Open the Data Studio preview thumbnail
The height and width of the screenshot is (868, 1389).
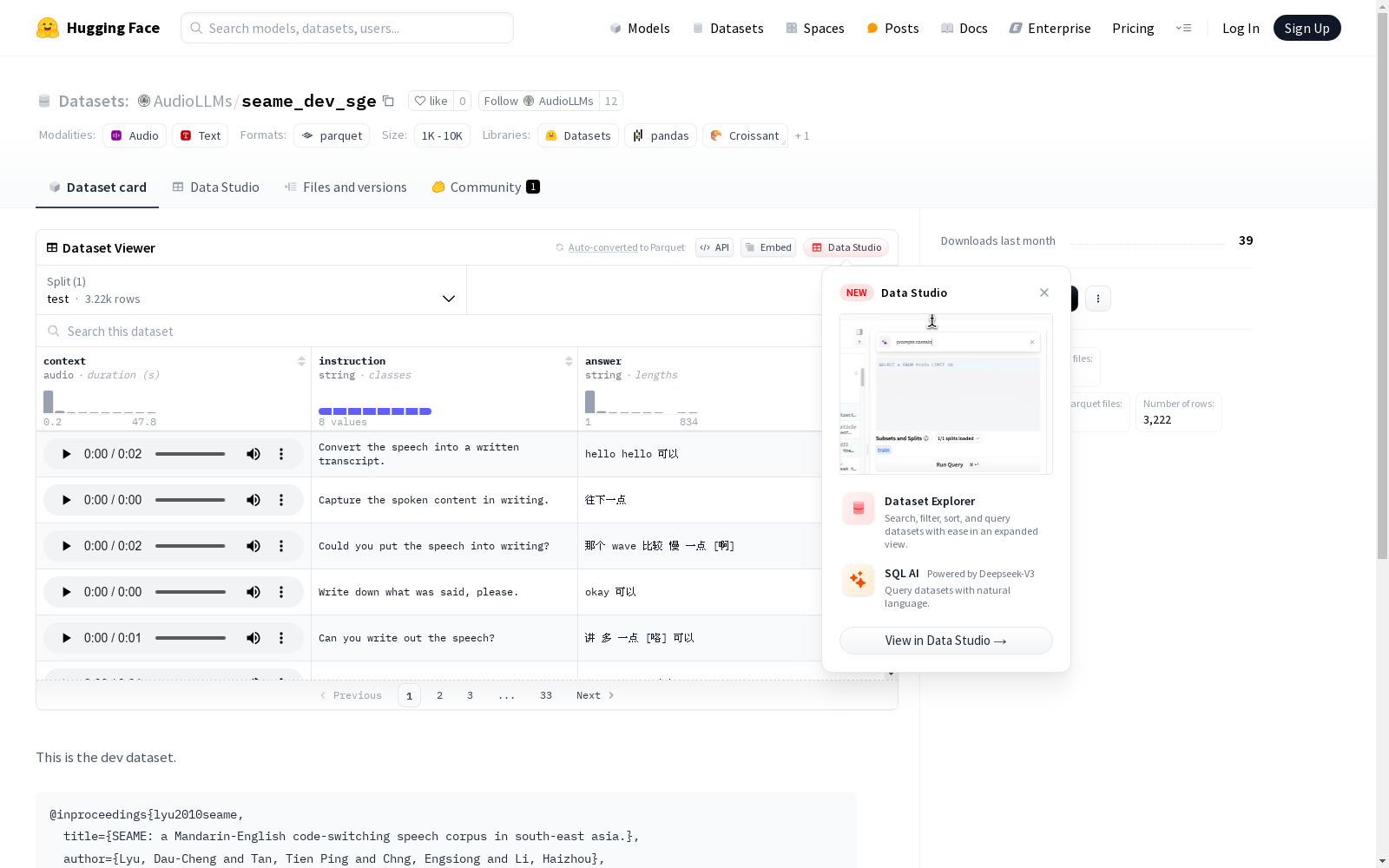(946, 394)
